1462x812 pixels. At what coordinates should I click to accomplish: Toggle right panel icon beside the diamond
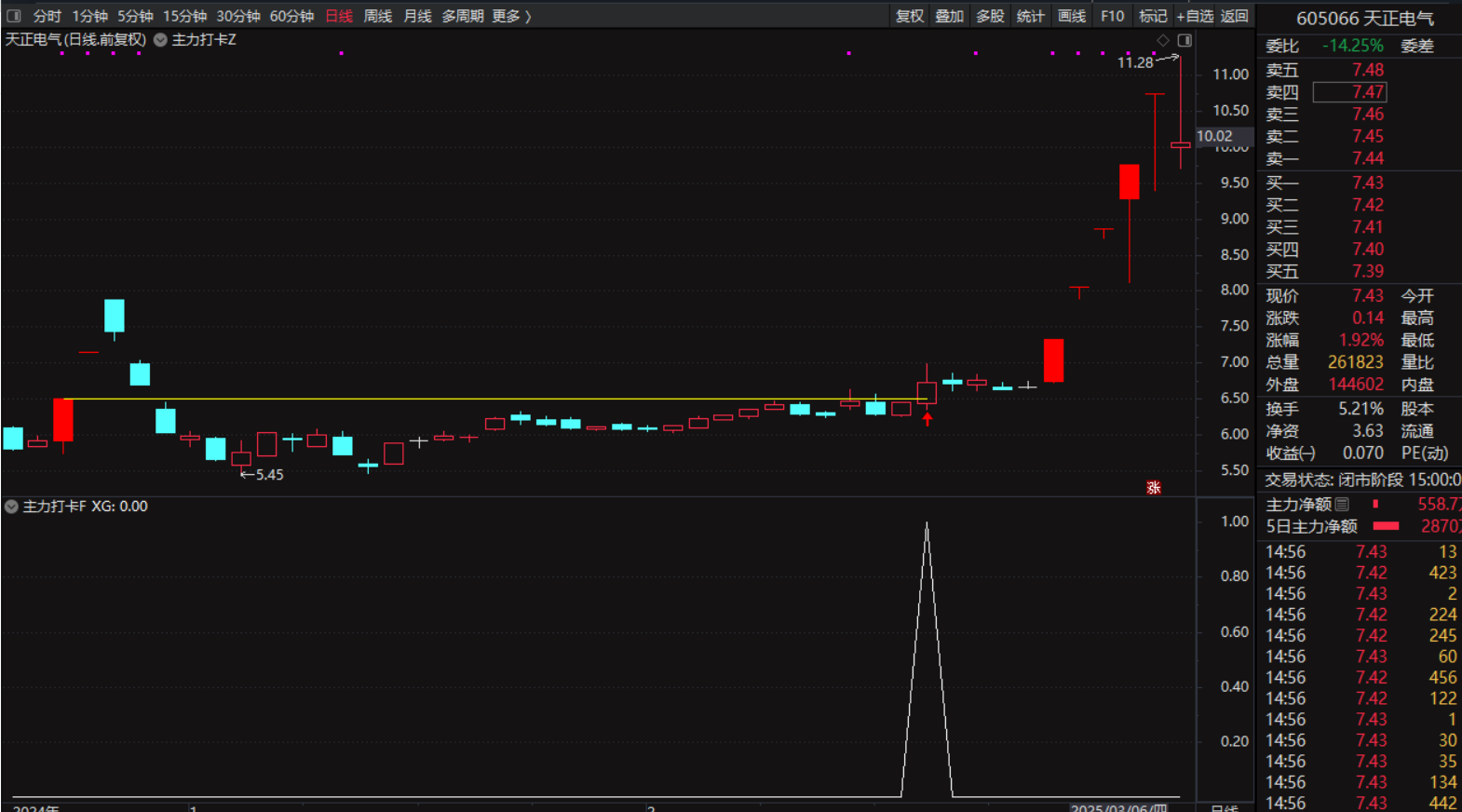pyautogui.click(x=1184, y=40)
